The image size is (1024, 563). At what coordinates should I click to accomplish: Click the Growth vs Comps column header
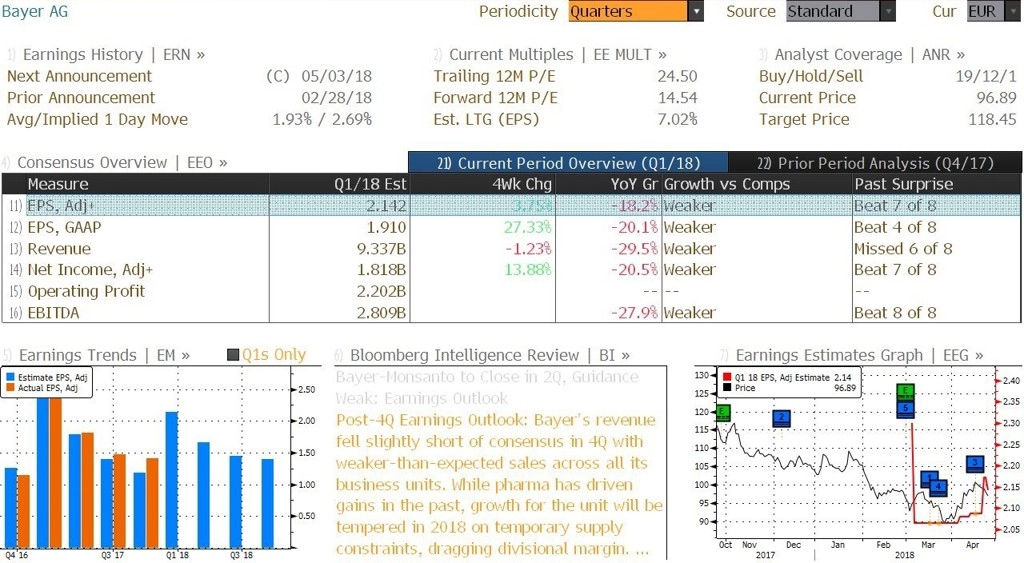pyautogui.click(x=757, y=184)
